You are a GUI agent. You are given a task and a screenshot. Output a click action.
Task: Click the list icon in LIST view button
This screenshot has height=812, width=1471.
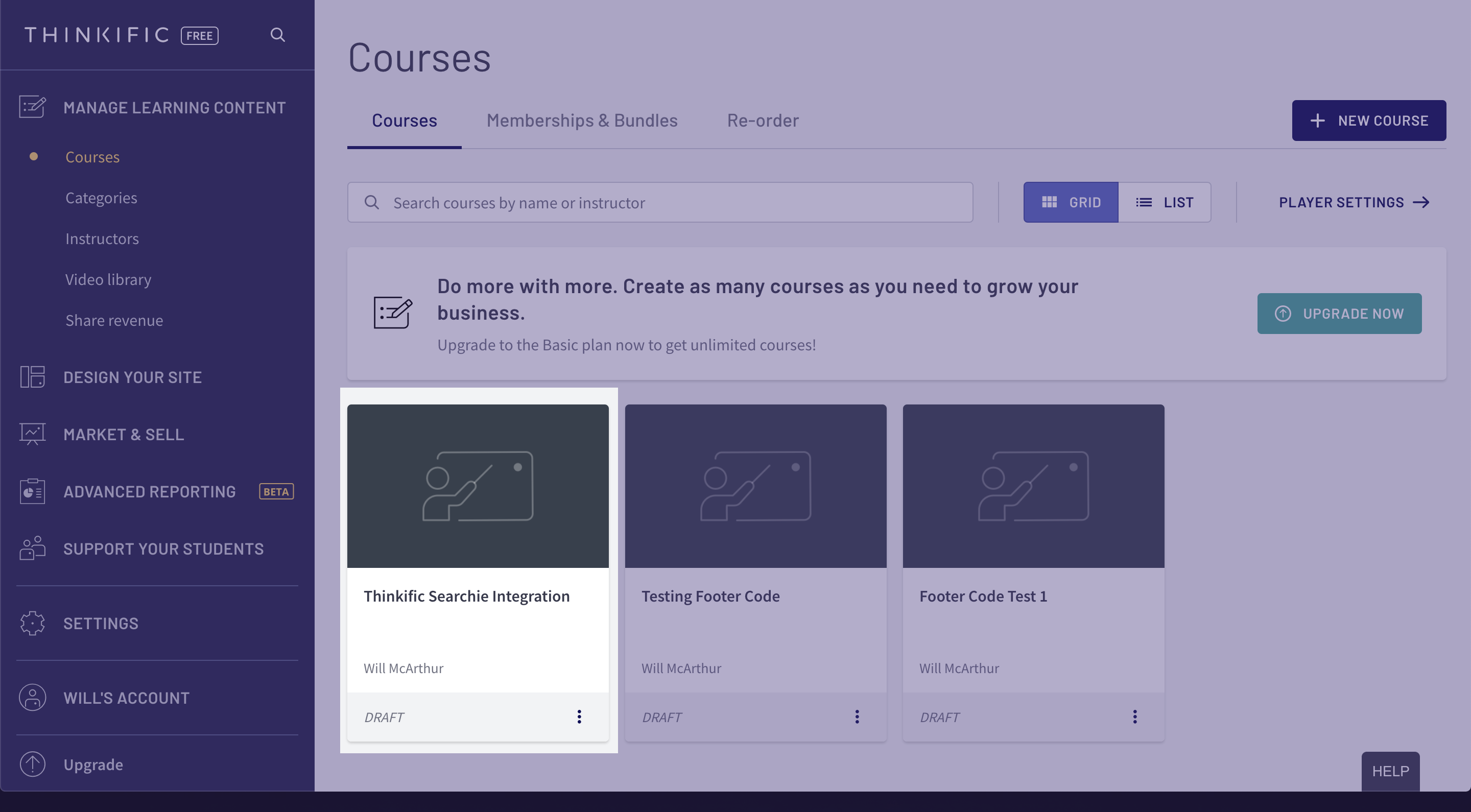click(1144, 202)
